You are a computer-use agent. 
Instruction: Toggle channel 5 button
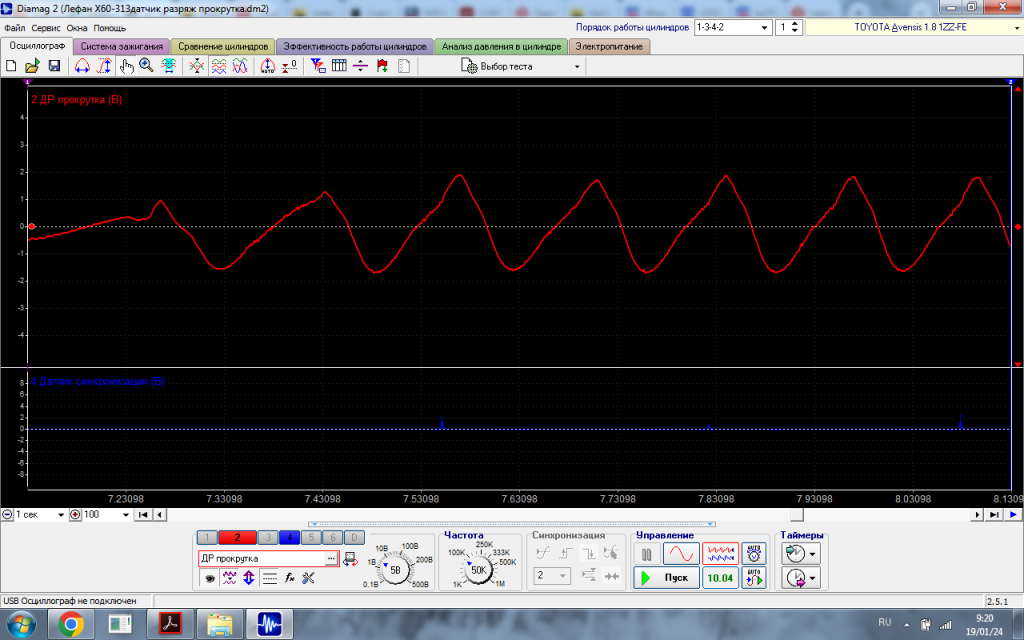[x=311, y=537]
